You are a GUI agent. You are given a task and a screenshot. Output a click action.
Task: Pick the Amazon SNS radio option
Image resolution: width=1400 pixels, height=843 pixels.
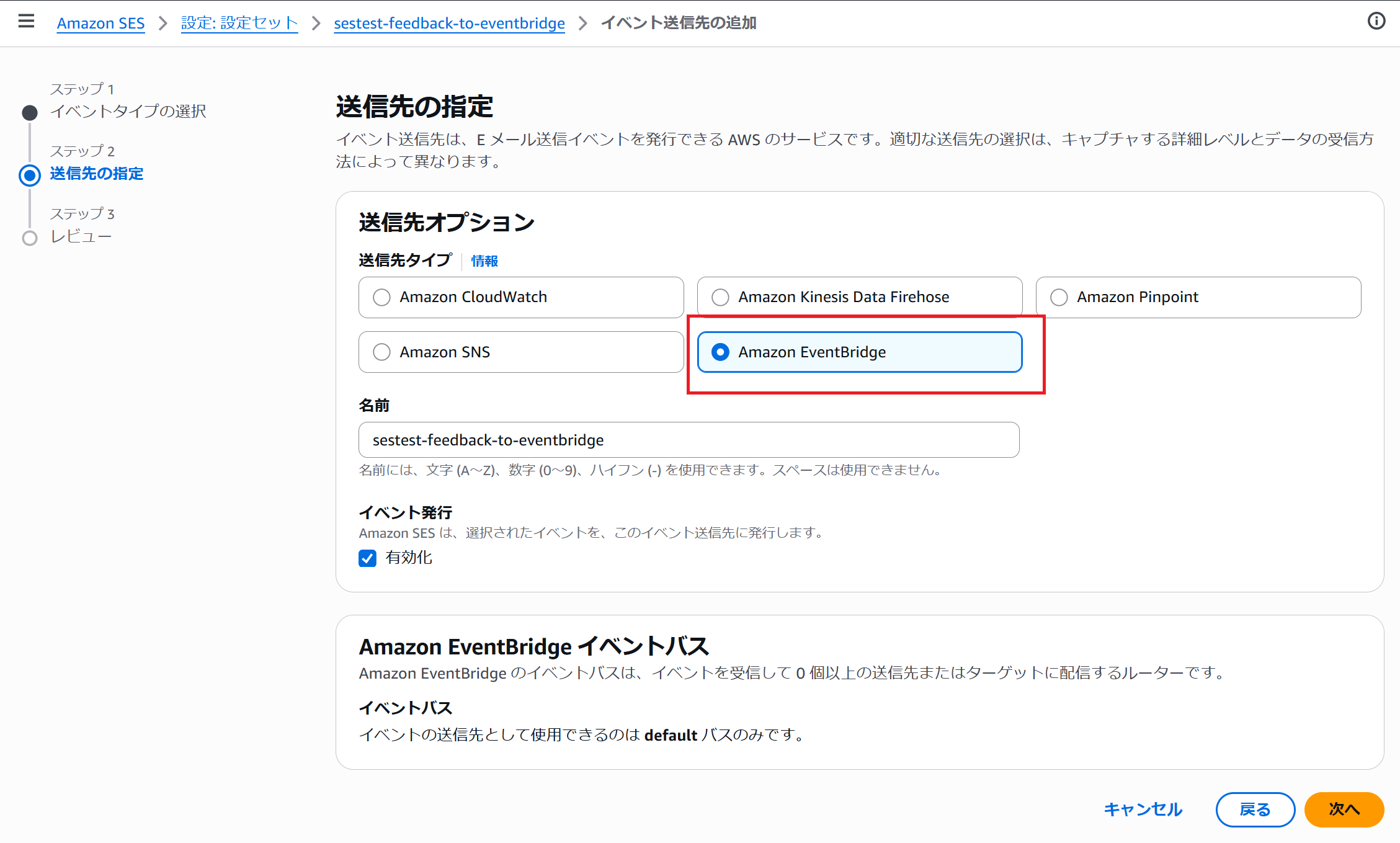pyautogui.click(x=382, y=352)
